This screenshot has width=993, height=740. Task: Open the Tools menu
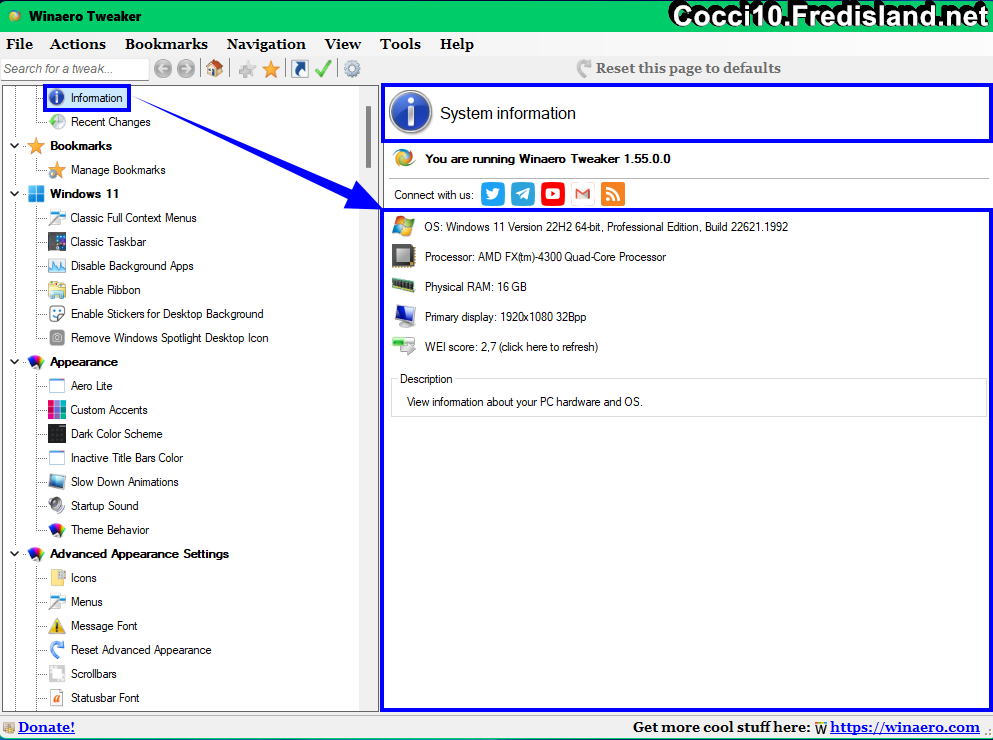tap(400, 44)
